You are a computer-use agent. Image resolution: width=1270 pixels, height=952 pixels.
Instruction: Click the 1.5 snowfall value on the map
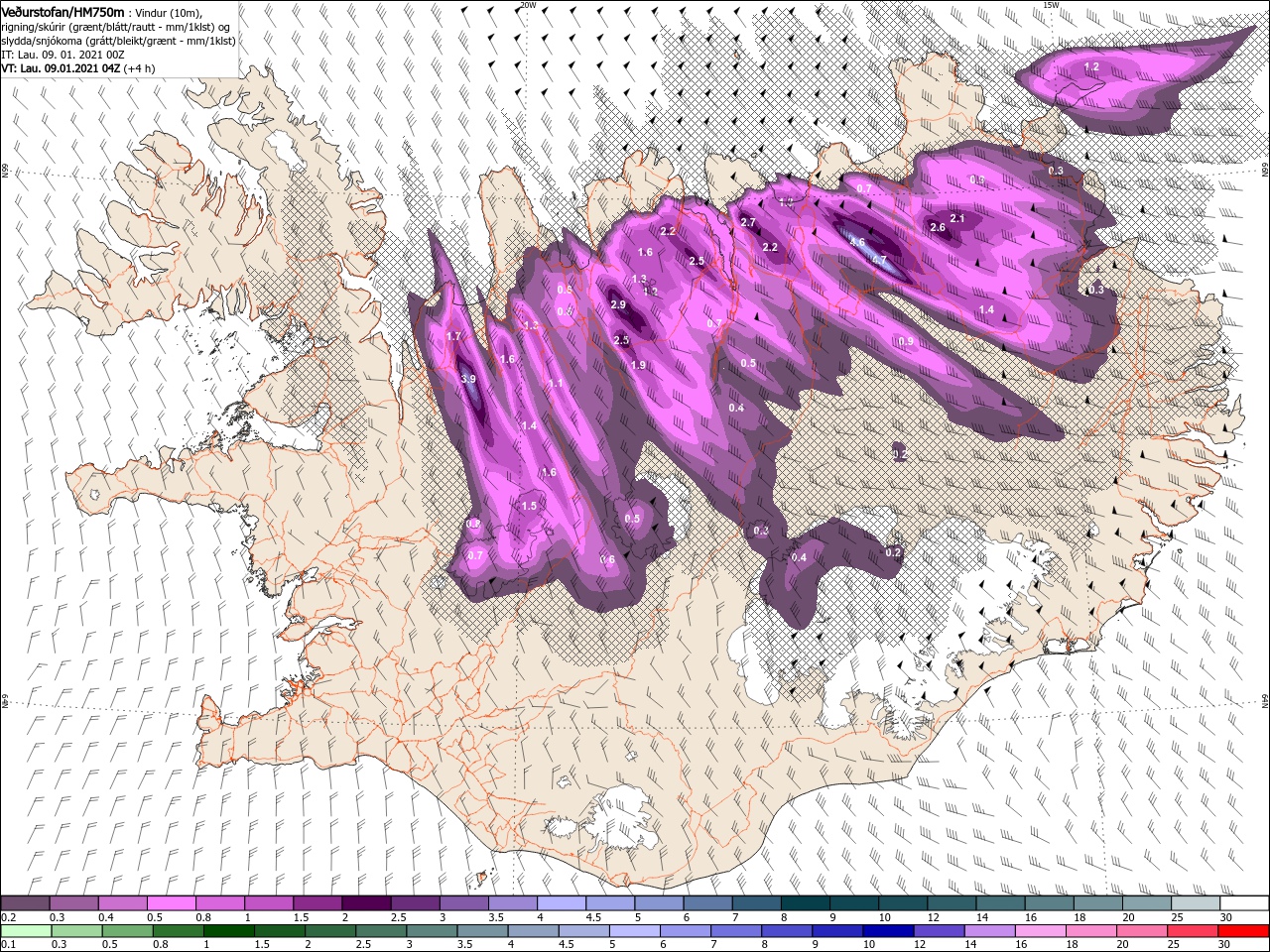529,506
